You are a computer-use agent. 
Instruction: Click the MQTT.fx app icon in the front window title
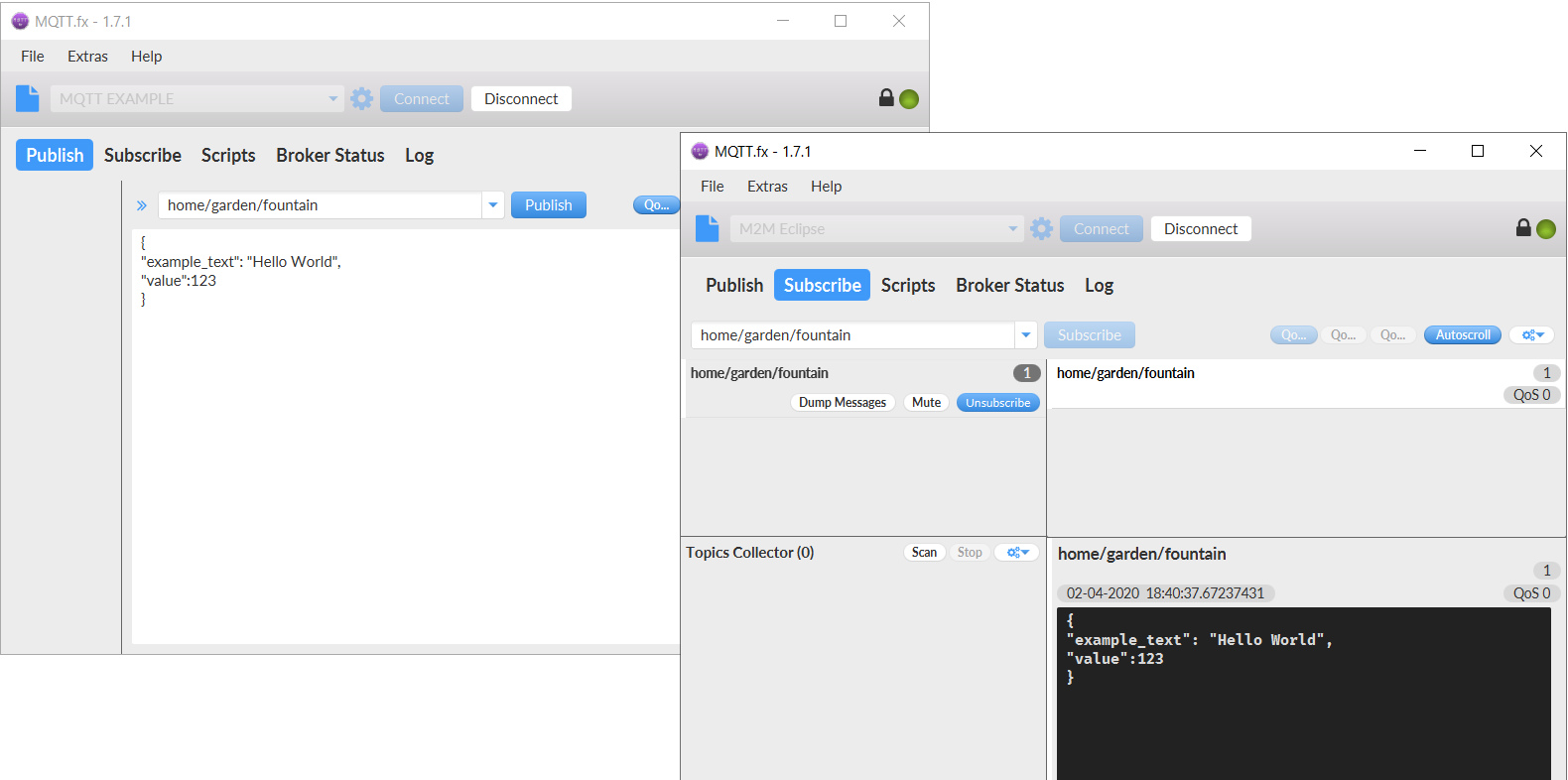(700, 151)
